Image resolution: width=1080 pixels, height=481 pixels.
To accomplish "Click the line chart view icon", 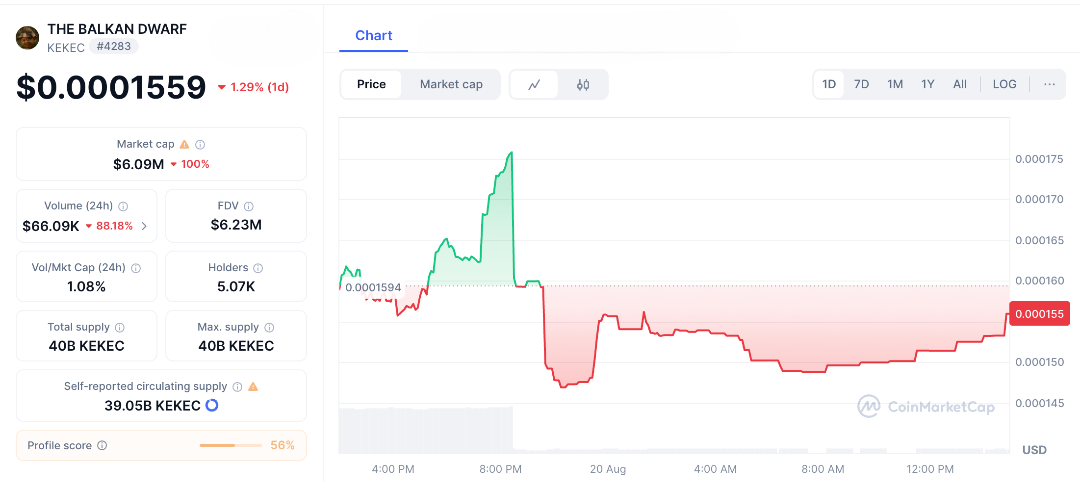I will [x=535, y=85].
